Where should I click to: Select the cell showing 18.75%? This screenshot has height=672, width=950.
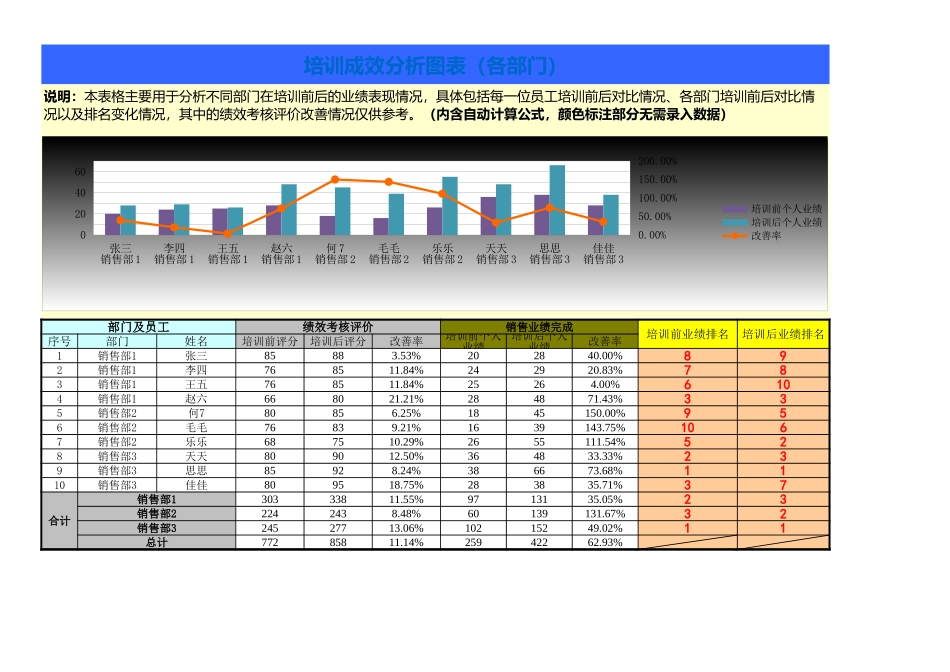coord(406,485)
